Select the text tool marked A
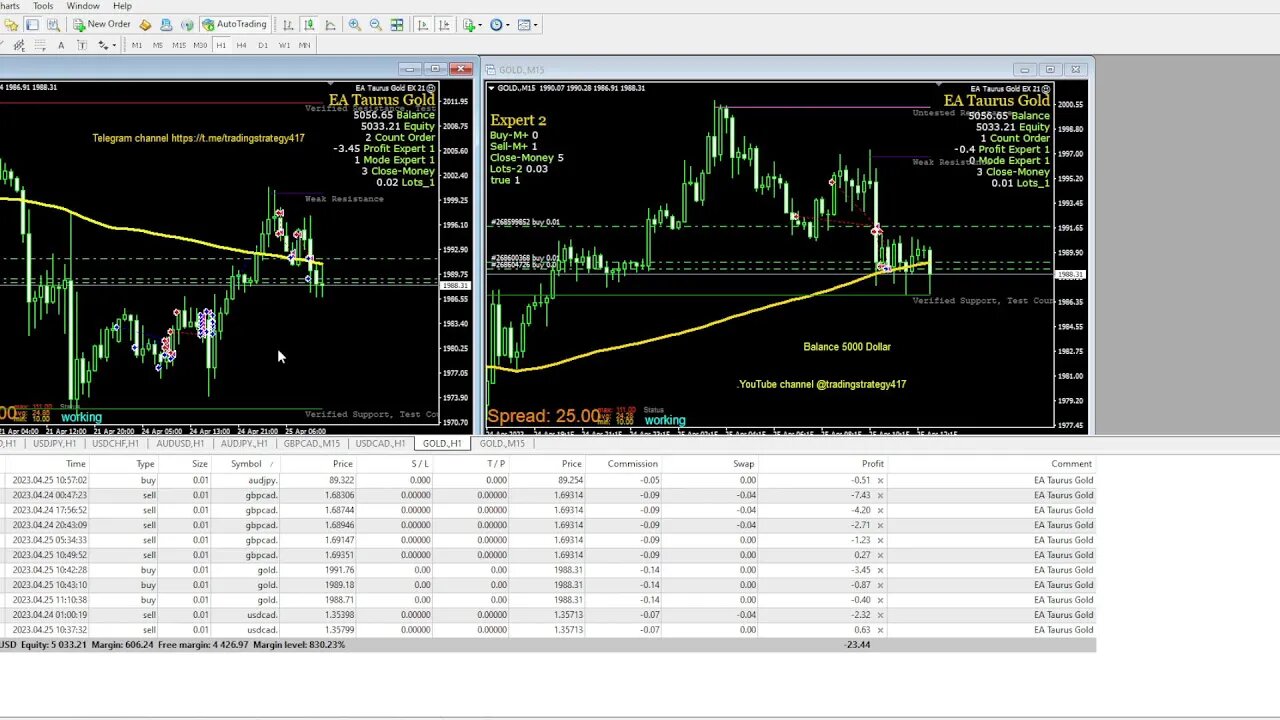 61,45
